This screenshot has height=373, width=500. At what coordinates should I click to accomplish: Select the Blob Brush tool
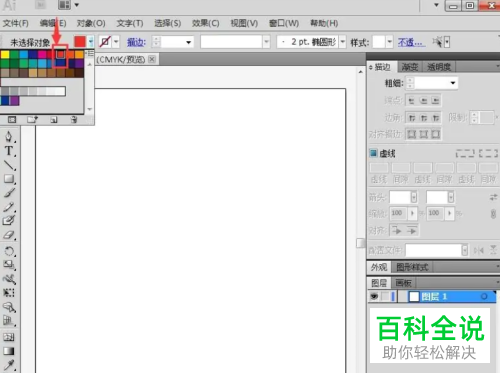9,221
